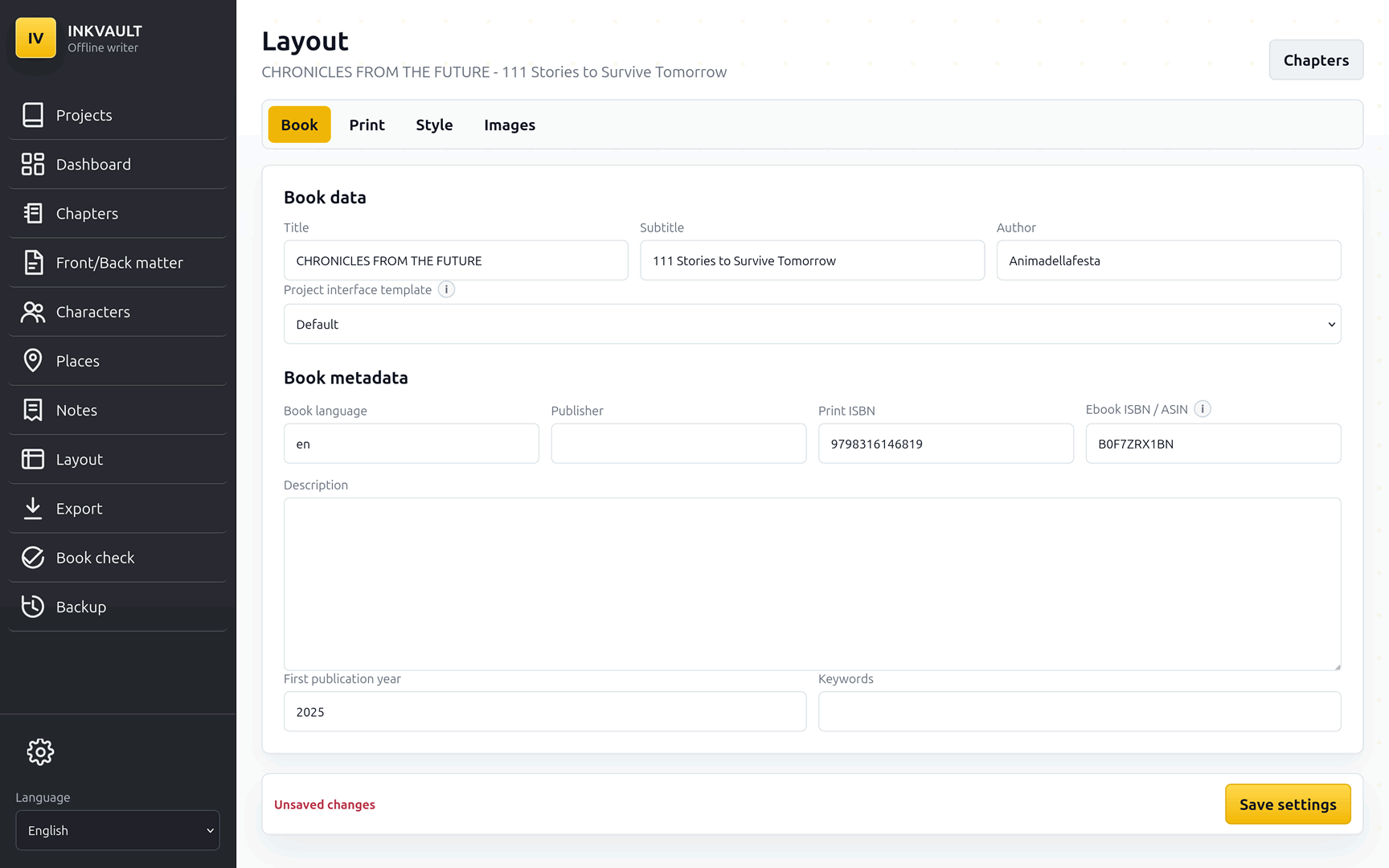Image resolution: width=1389 pixels, height=868 pixels.
Task: Click the InkVault IV logo badge
Action: [36, 38]
